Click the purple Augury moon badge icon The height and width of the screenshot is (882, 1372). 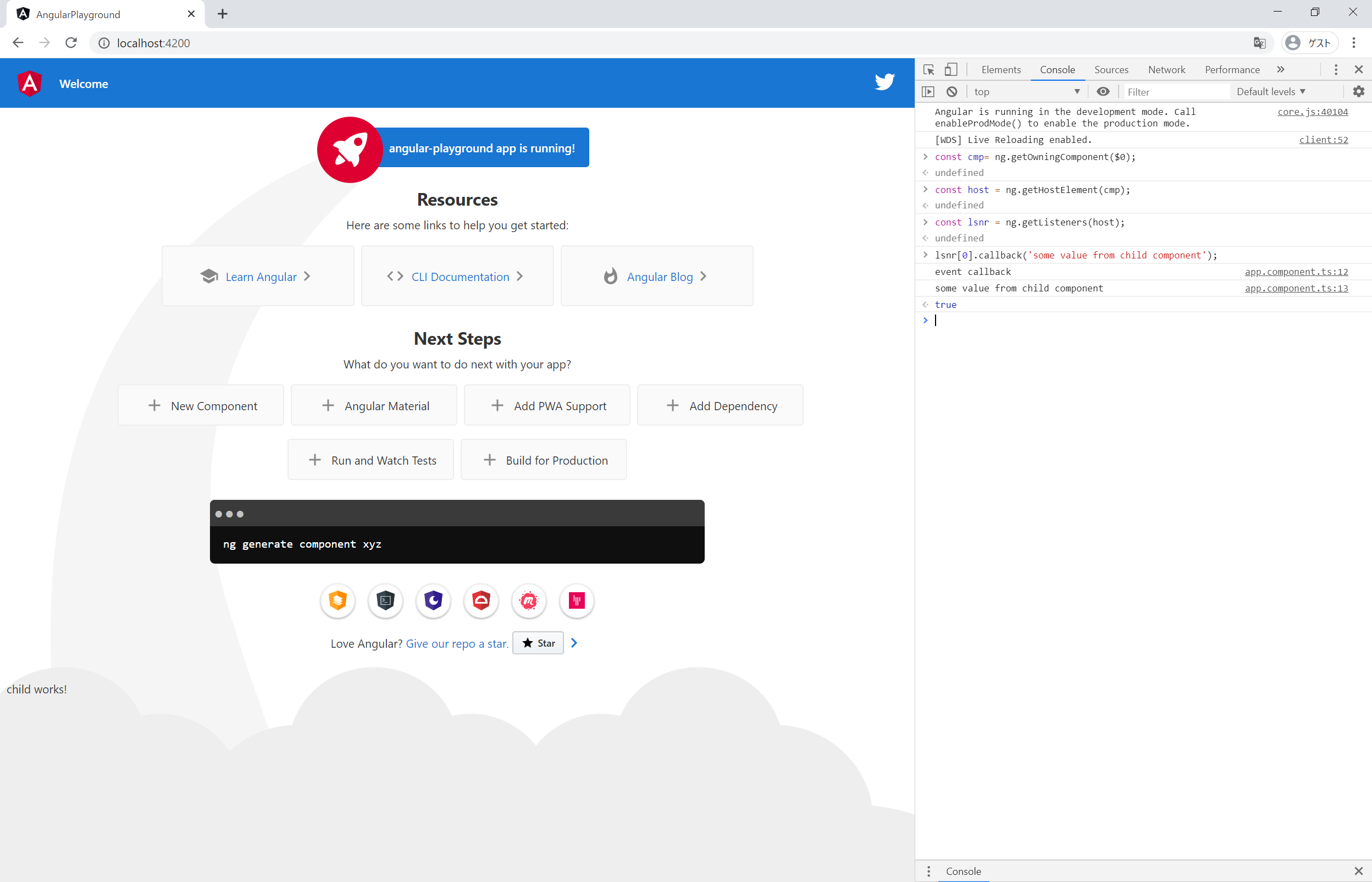coord(433,600)
